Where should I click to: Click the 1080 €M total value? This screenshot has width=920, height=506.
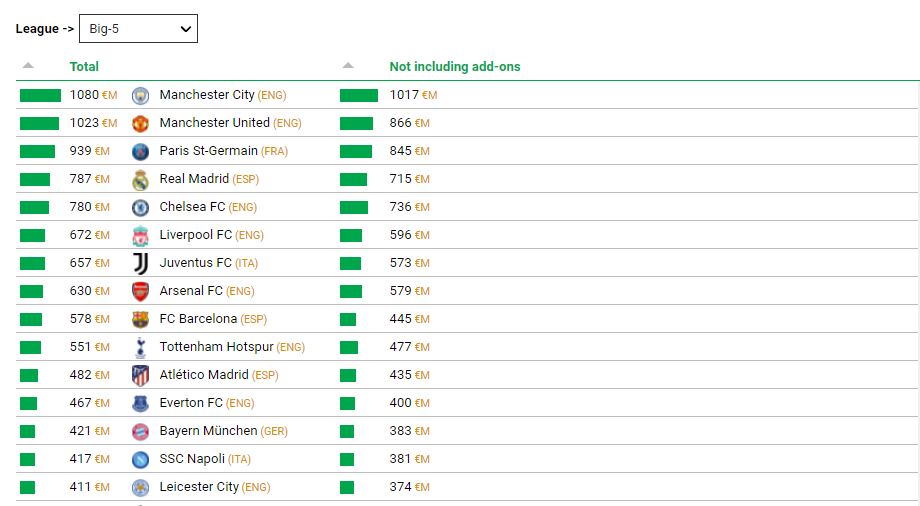[x=93, y=95]
